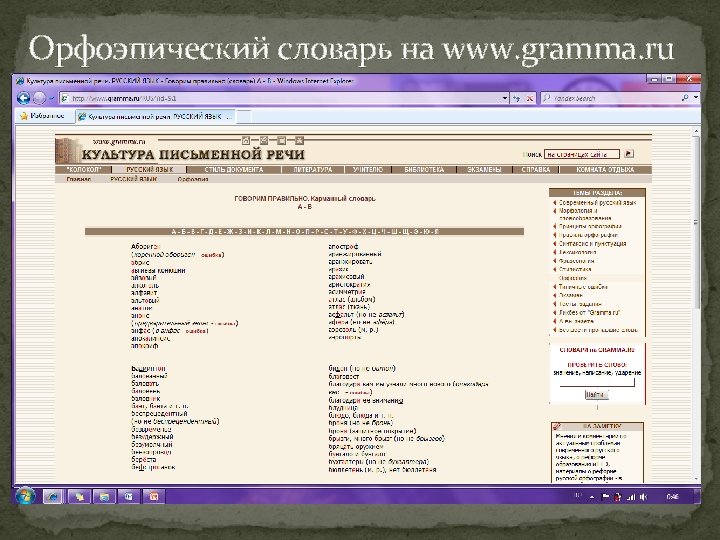
Task: Open sidebar link 'Современный русский язык'
Action: pos(597,202)
